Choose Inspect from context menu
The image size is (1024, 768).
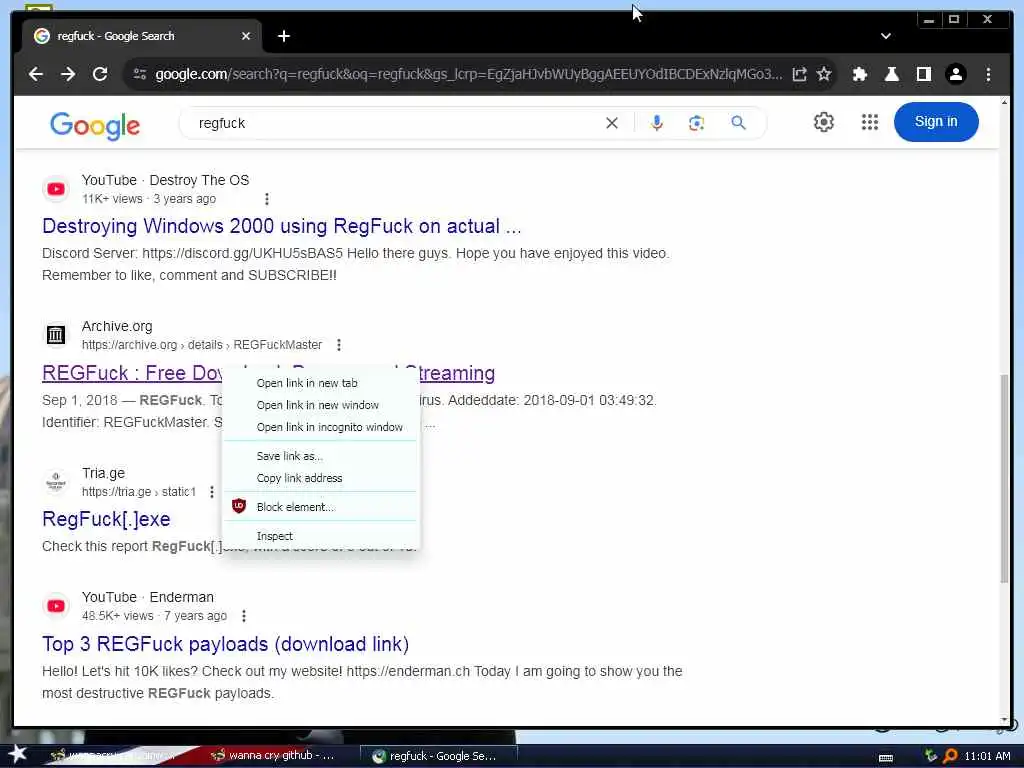321,536
